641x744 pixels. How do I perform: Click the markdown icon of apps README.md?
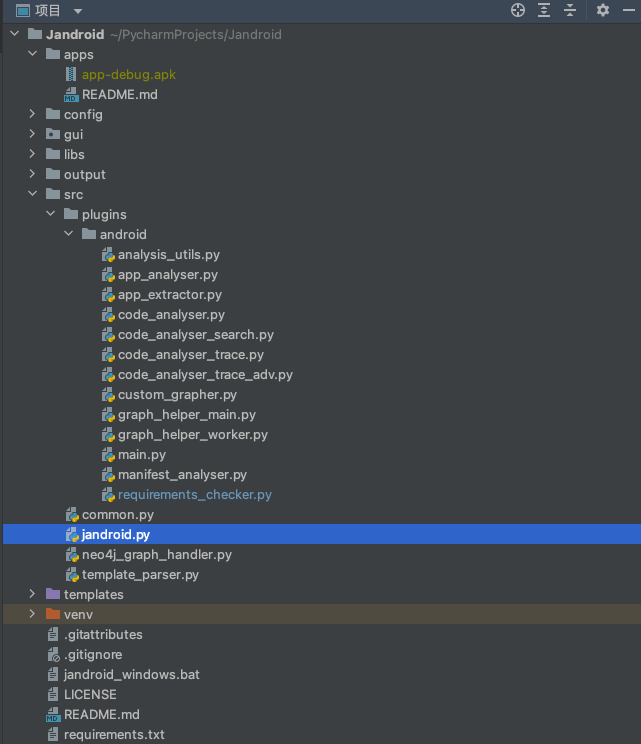click(x=71, y=94)
